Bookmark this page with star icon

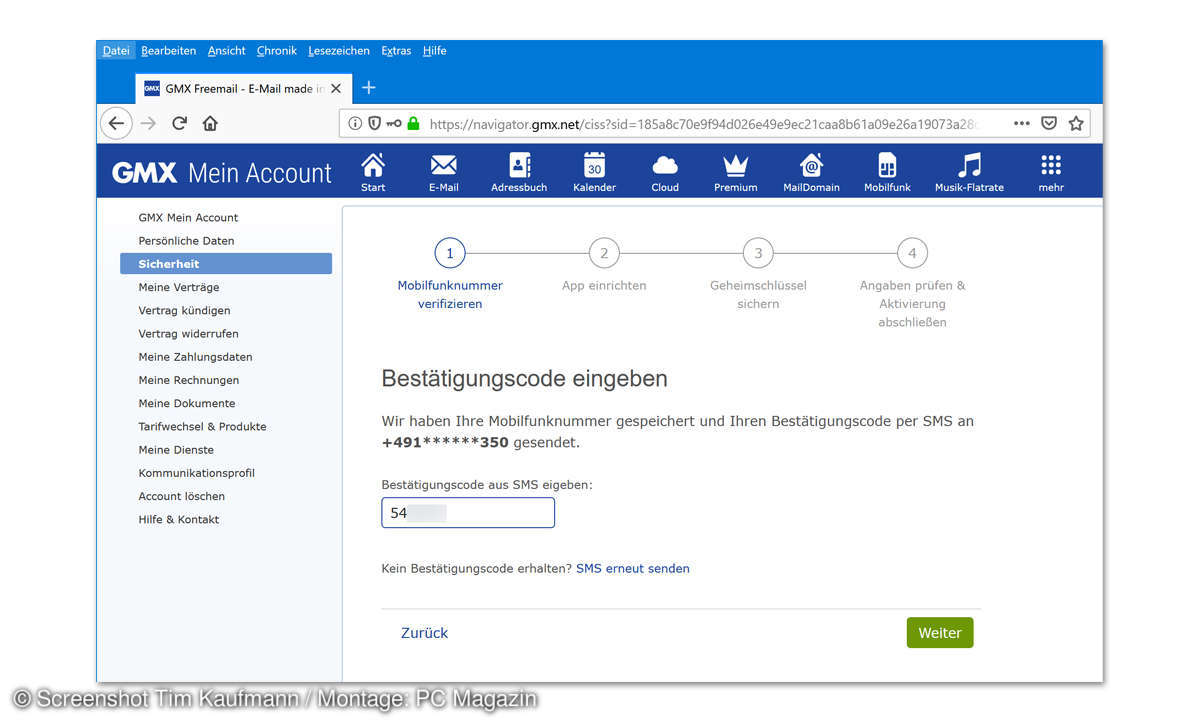[1076, 124]
